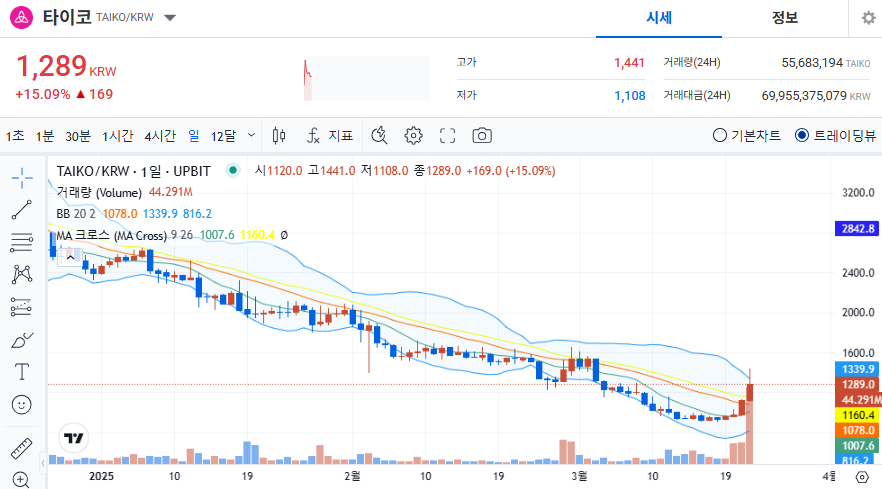Screen dimensions: 882x489
Task: Click the 3월 label on time axis
Action: [x=579, y=476]
